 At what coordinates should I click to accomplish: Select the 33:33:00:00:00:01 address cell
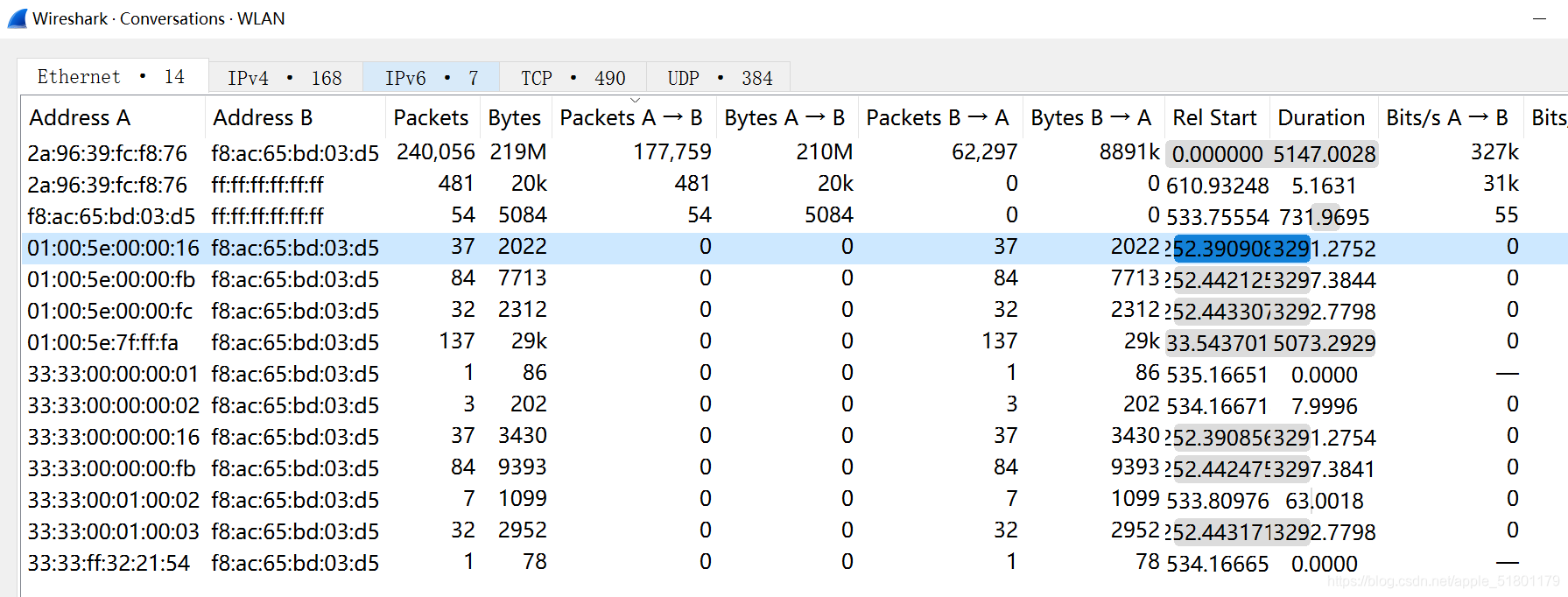click(113, 374)
